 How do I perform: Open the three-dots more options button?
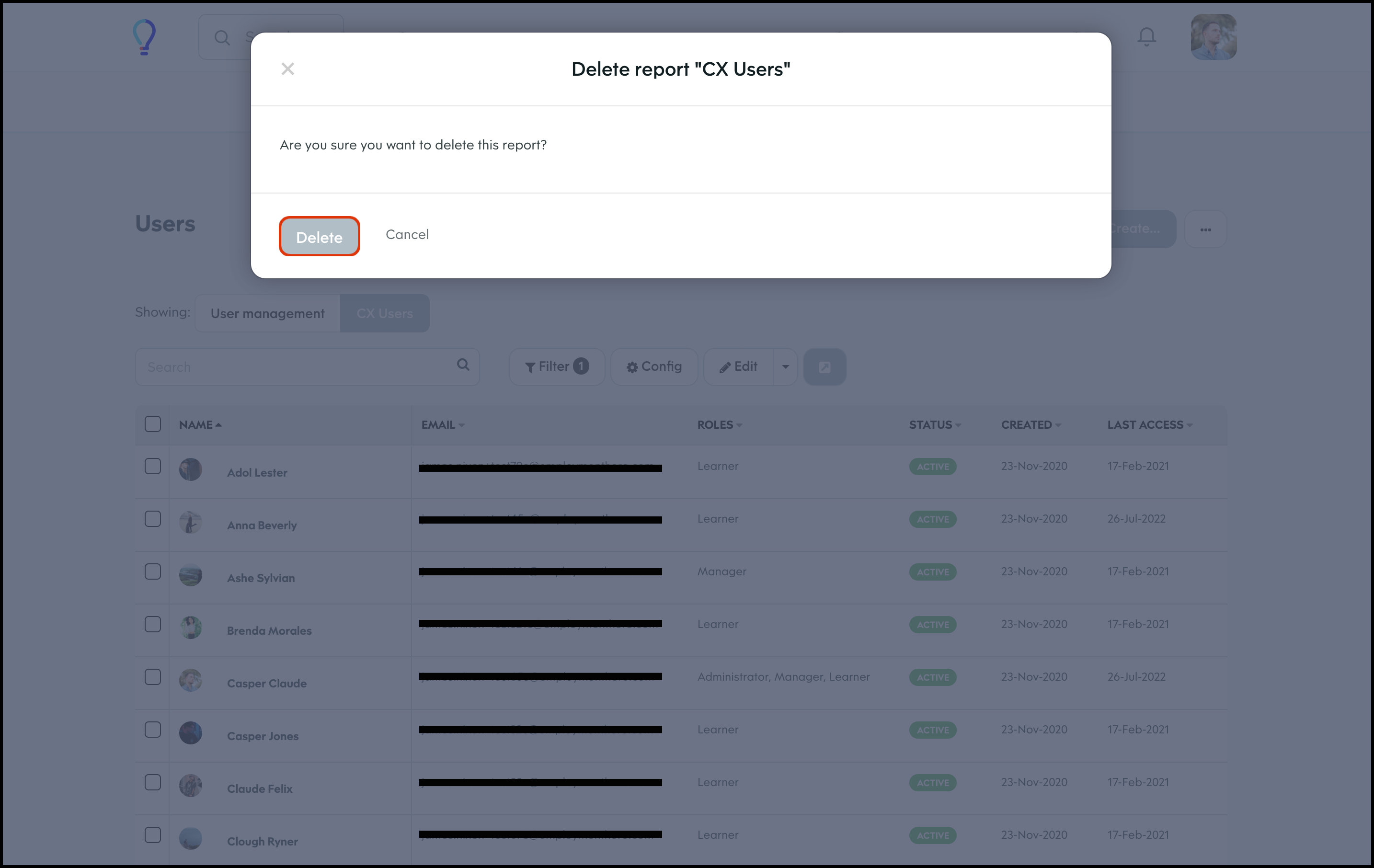click(1205, 229)
